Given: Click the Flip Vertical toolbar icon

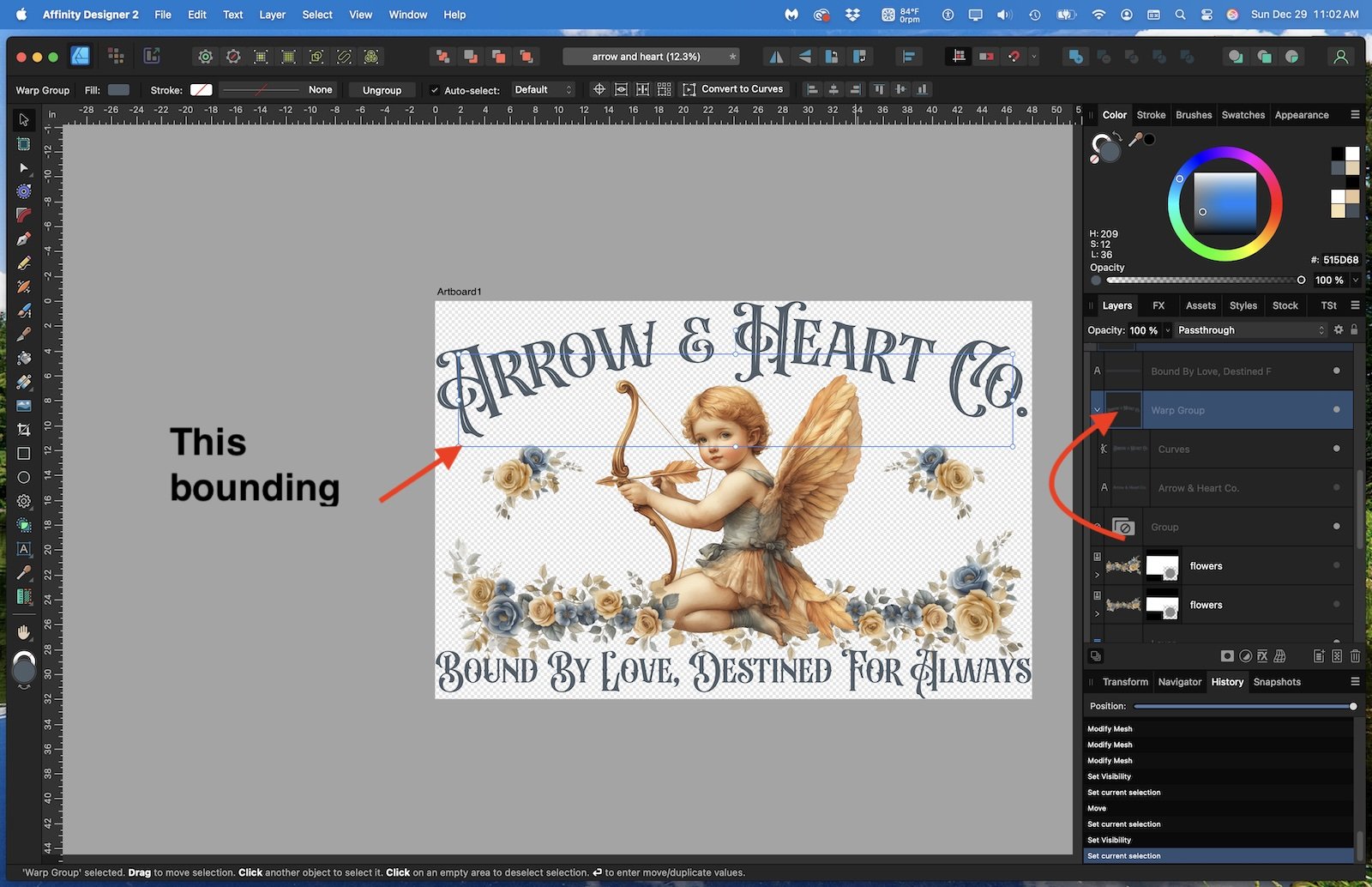Looking at the screenshot, I should pyautogui.click(x=804, y=57).
